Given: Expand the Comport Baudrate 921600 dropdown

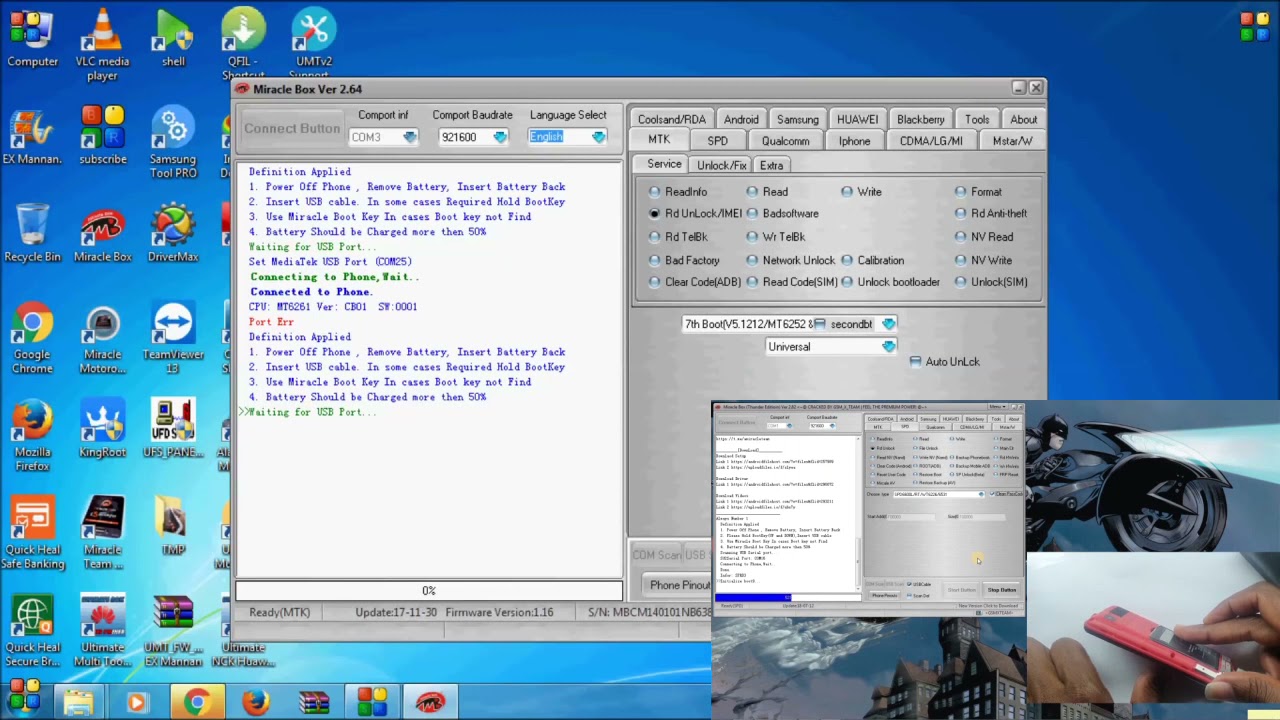Looking at the screenshot, I should 500,138.
